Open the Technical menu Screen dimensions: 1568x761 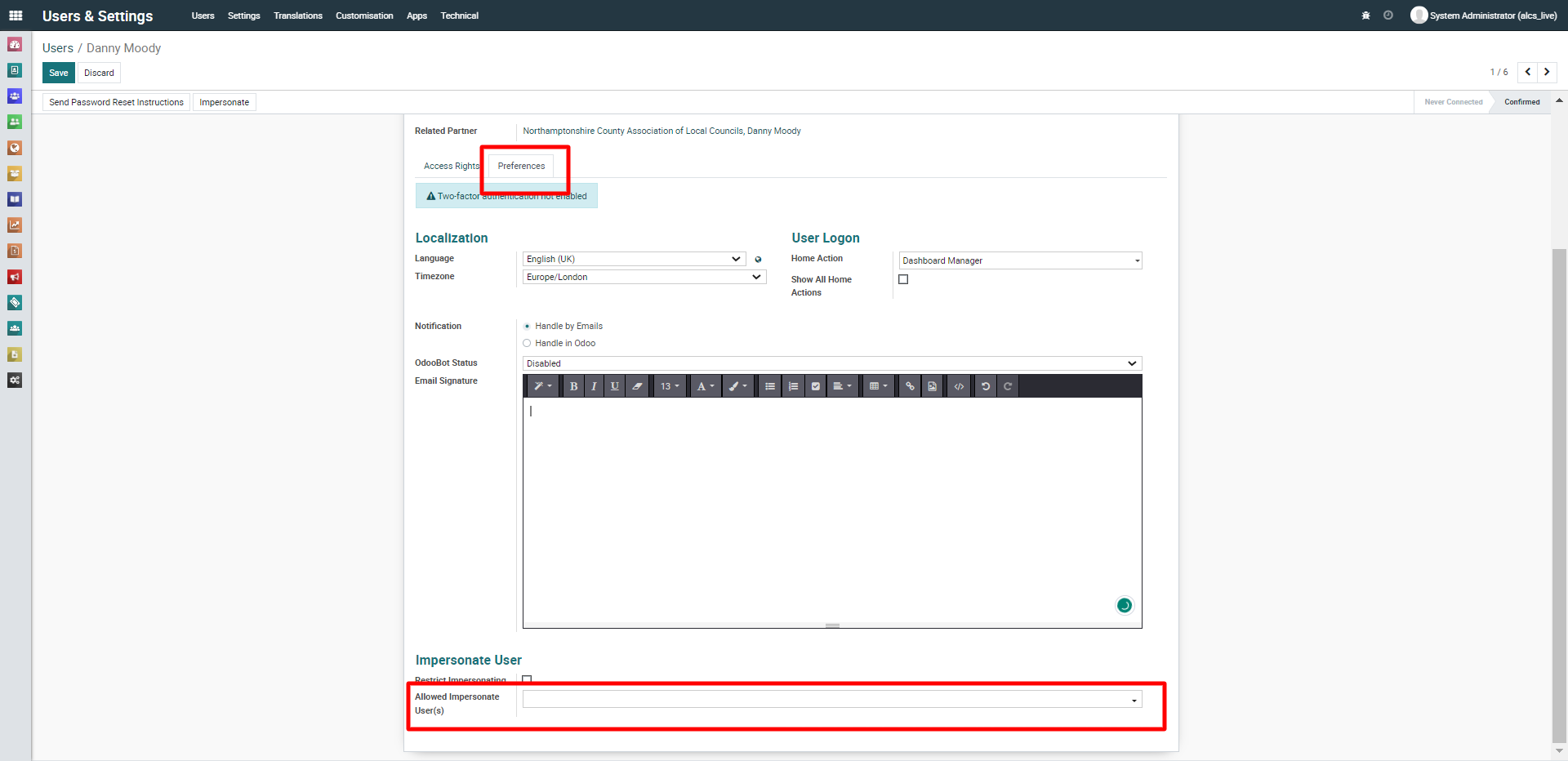(459, 16)
